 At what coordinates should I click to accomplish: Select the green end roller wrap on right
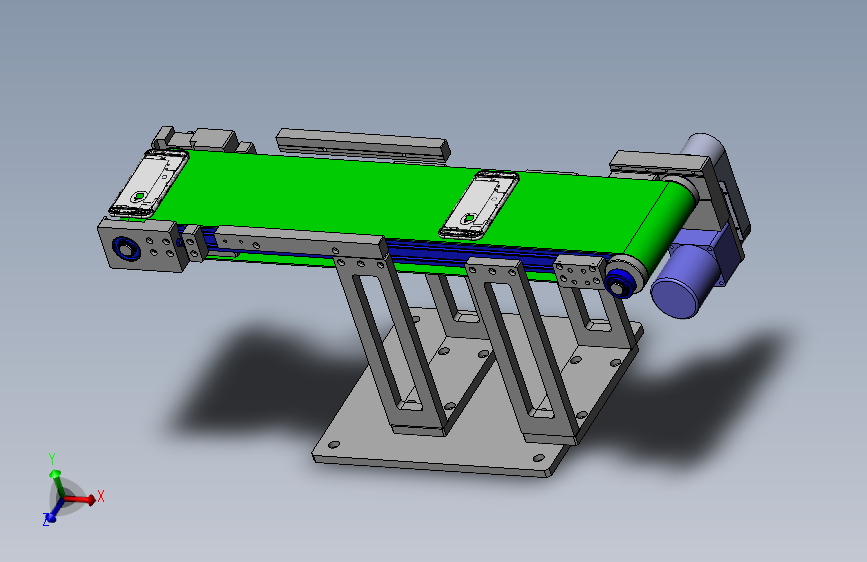point(662,222)
